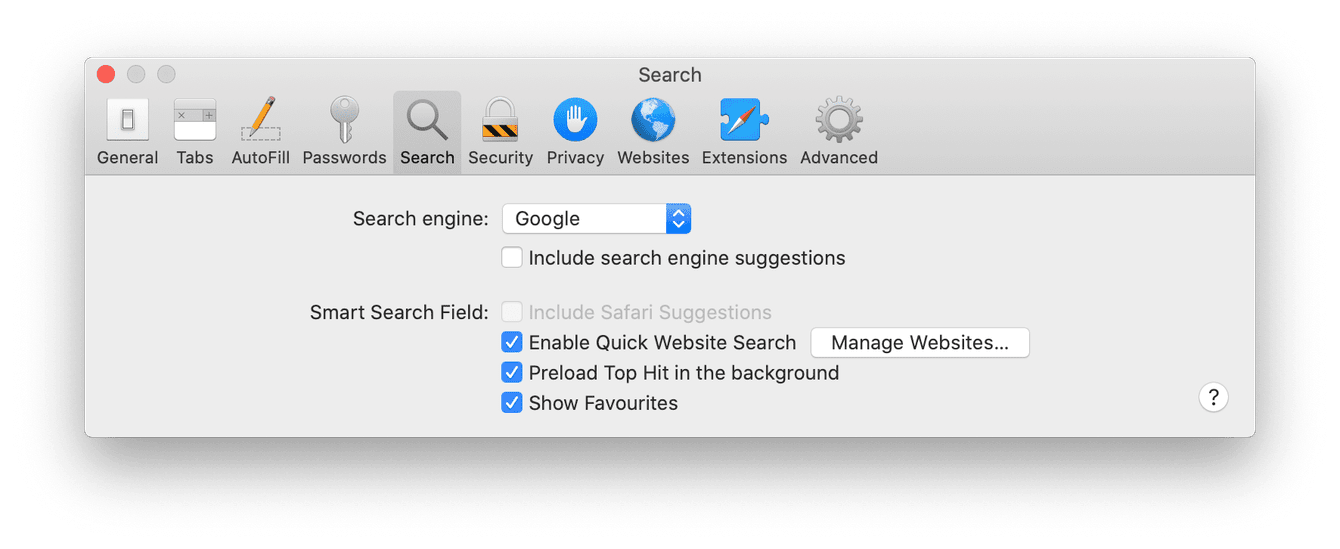Open help with question mark button
The width and height of the screenshot is (1340, 549).
[x=1213, y=397]
